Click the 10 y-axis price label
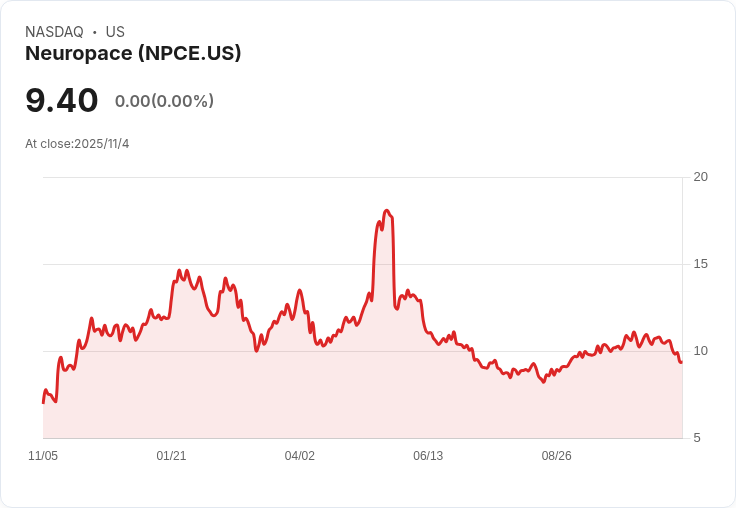 click(701, 351)
